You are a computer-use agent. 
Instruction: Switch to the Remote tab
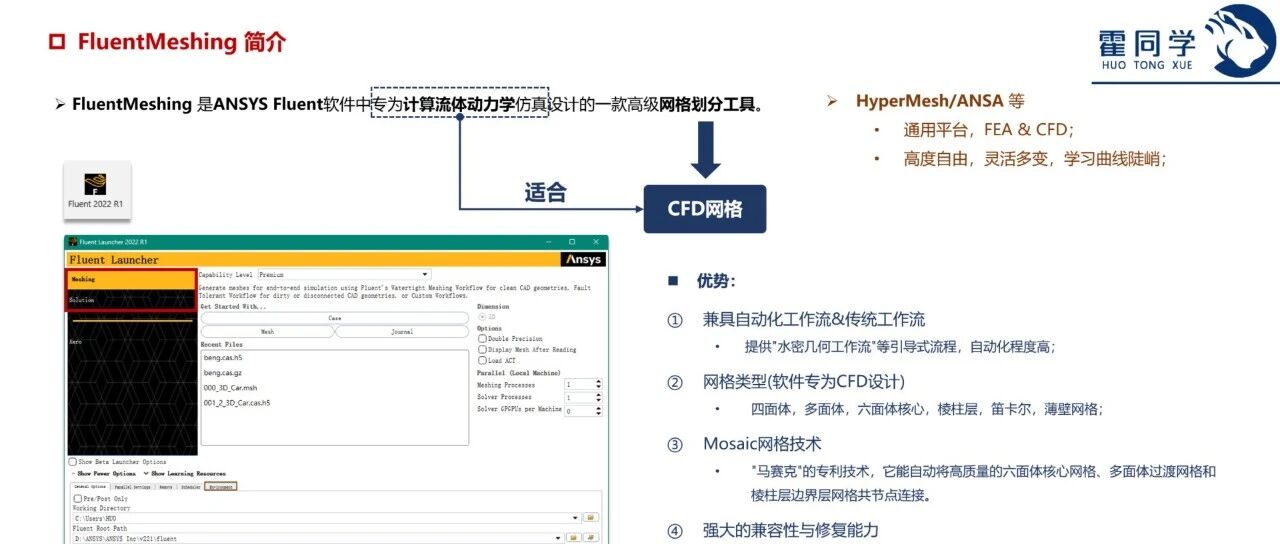166,486
